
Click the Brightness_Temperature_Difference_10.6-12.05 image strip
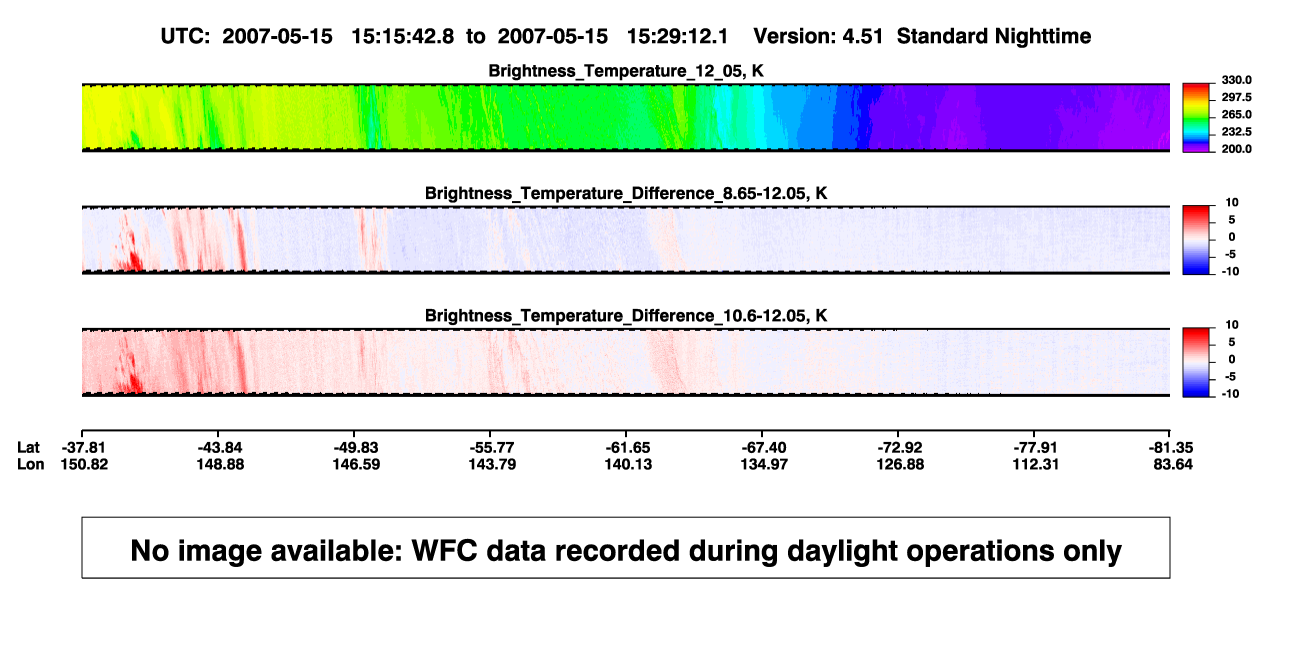[626, 362]
